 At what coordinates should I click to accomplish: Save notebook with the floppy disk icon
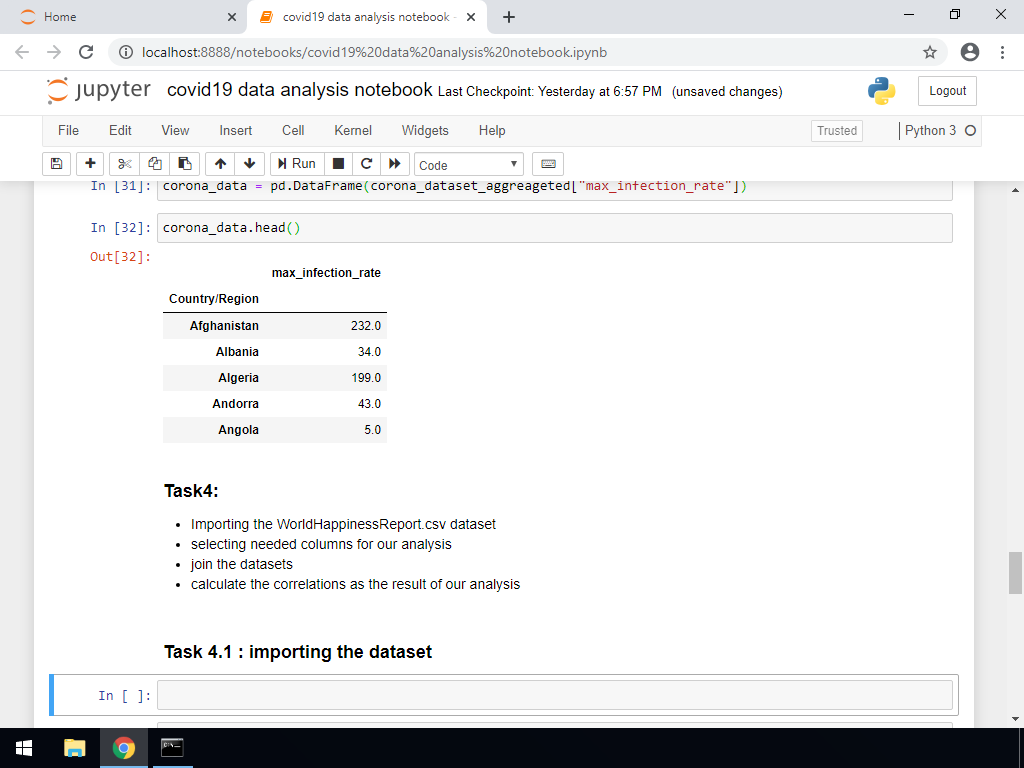[x=56, y=164]
